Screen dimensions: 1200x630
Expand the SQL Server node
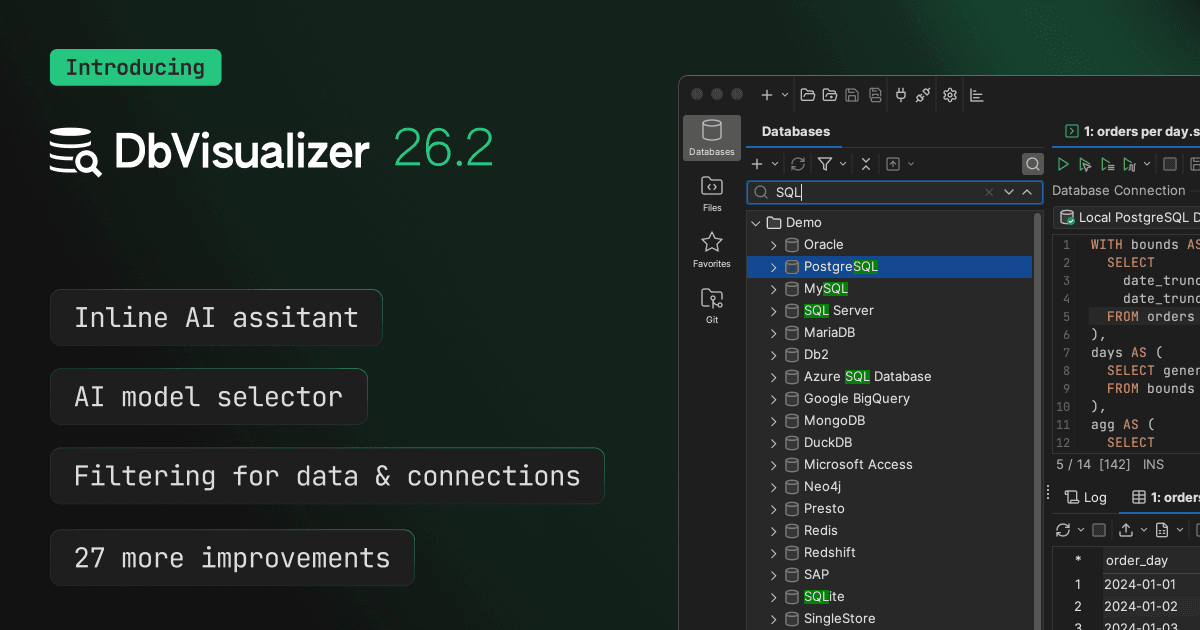click(x=773, y=310)
